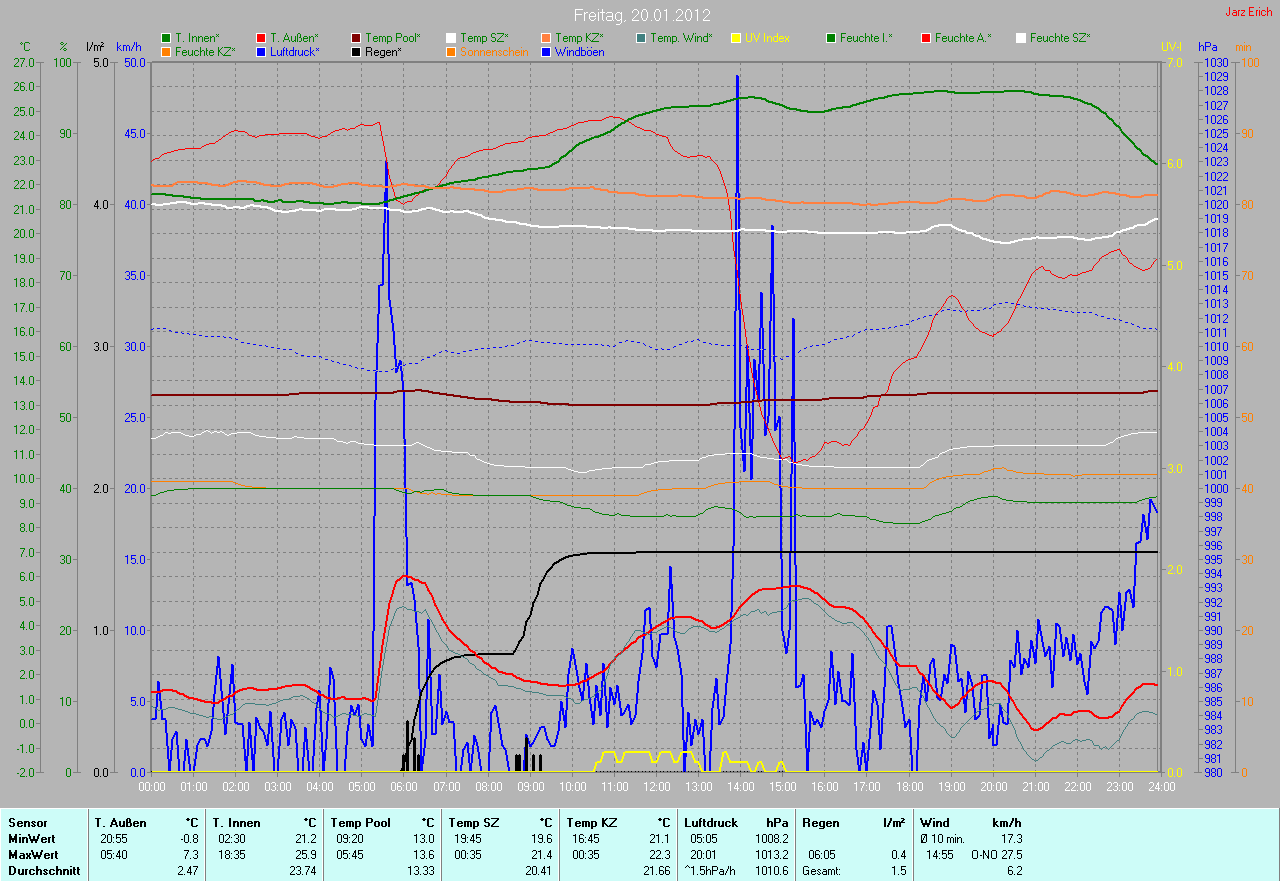
Task: Click the yellow UV Index legend square
Action: click(x=736, y=38)
